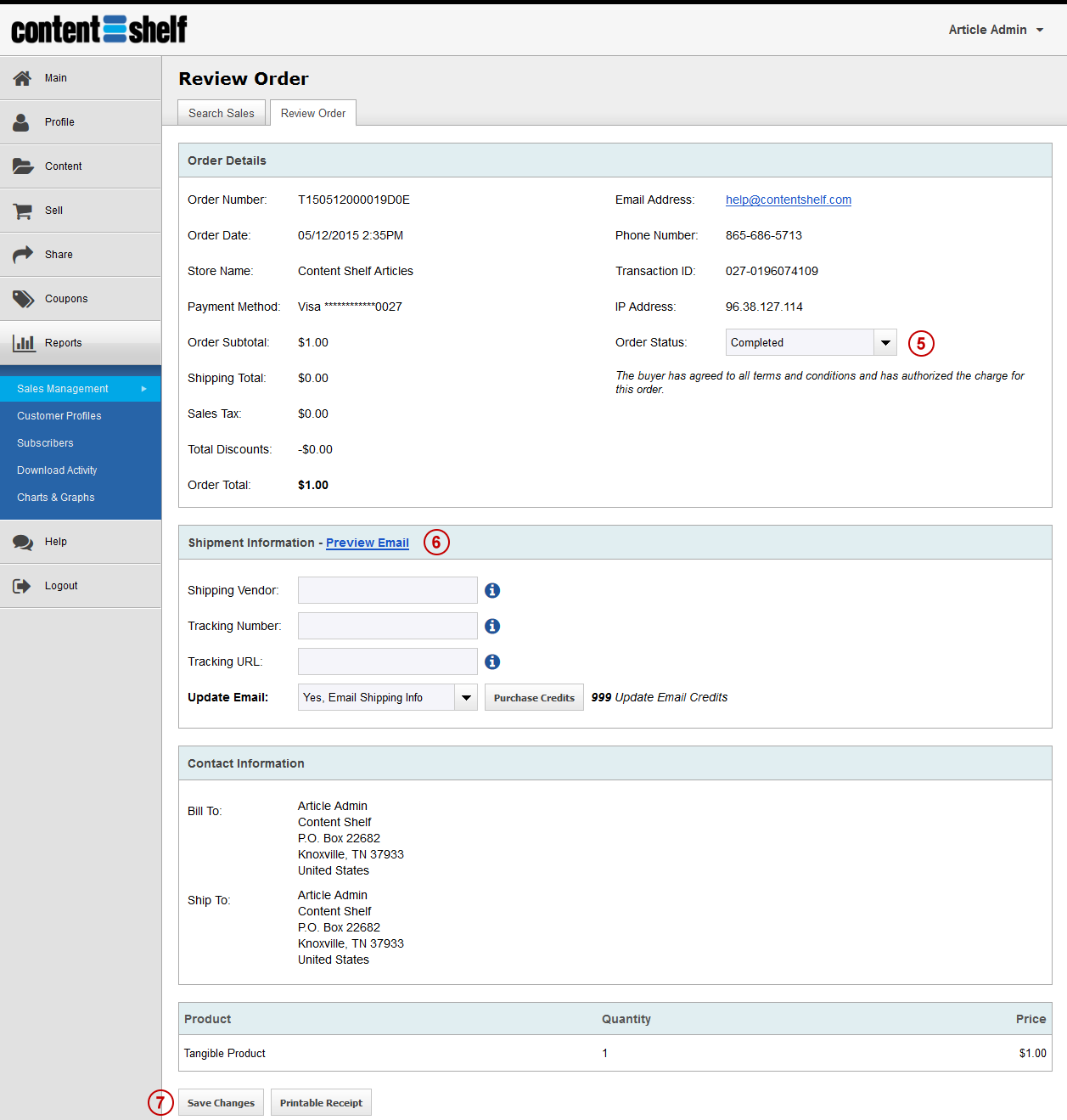The image size is (1067, 1120).
Task: Expand the Sales Management submenu arrow
Action: click(144, 389)
